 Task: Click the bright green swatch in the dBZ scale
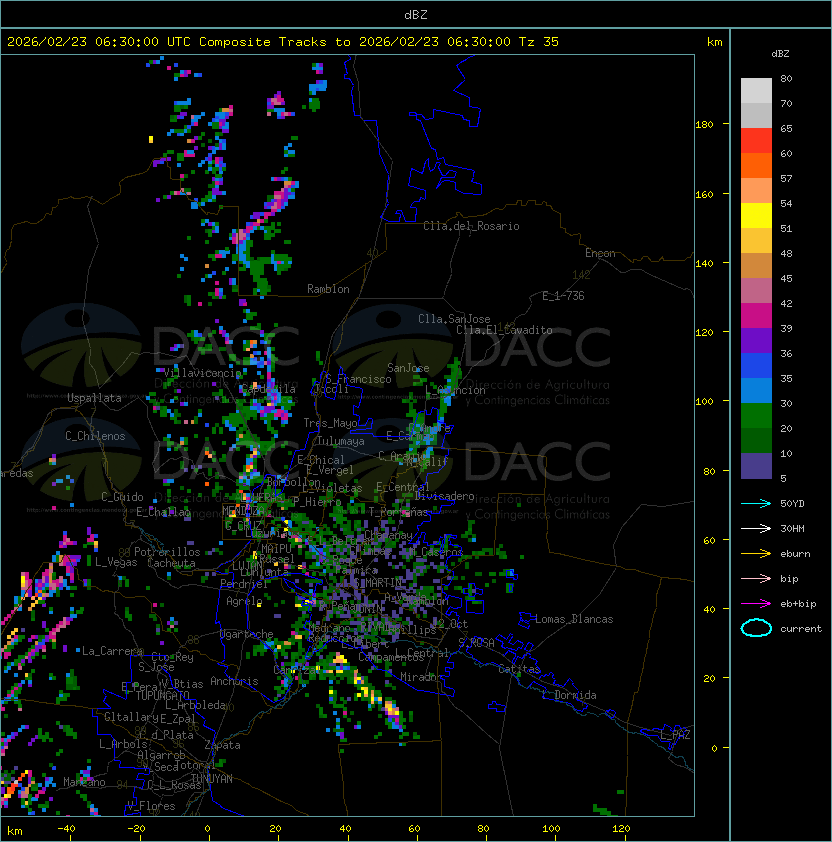tap(756, 415)
